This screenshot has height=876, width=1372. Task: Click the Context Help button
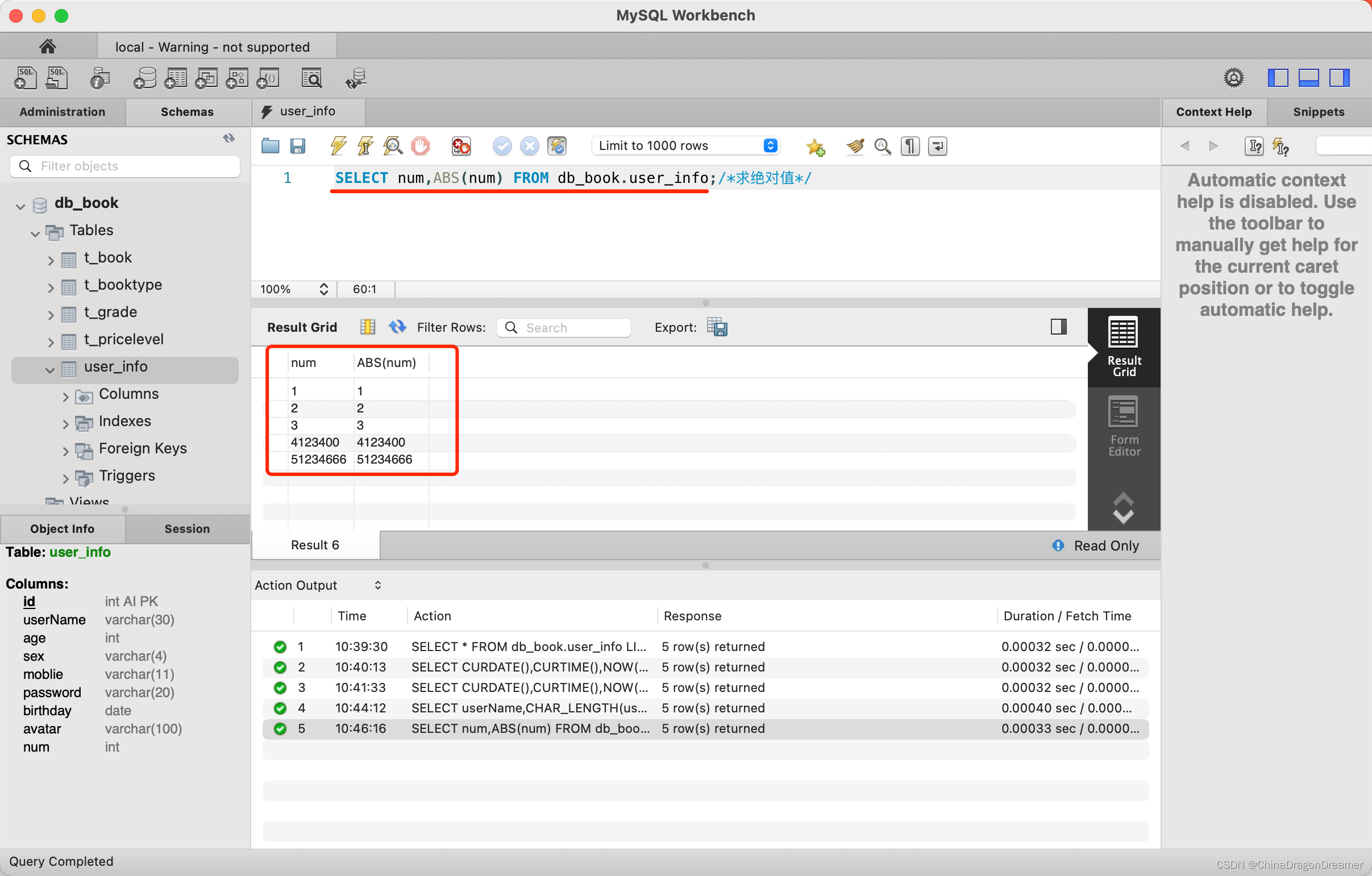[1214, 111]
